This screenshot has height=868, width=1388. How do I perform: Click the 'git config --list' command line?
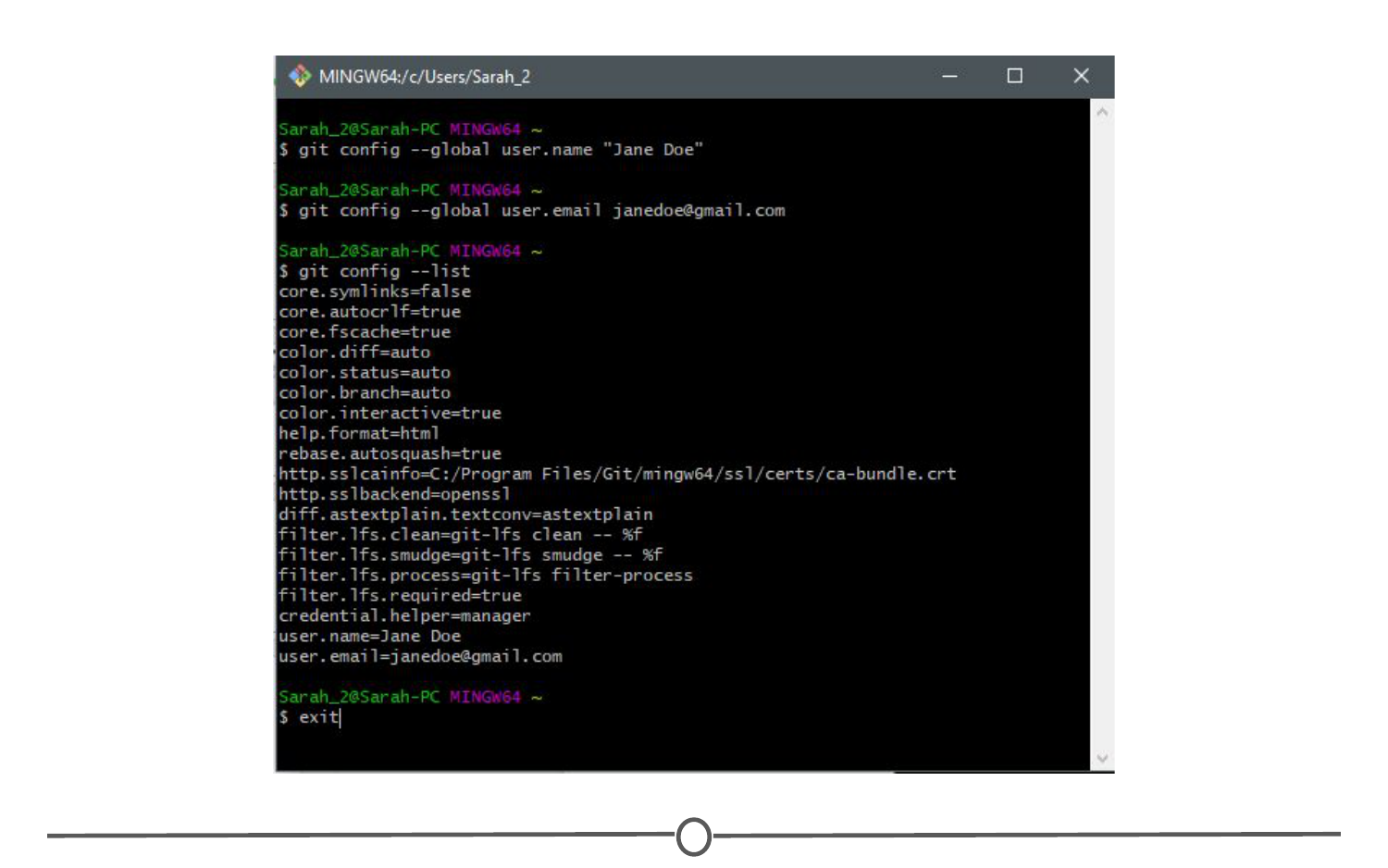pyautogui.click(x=383, y=271)
